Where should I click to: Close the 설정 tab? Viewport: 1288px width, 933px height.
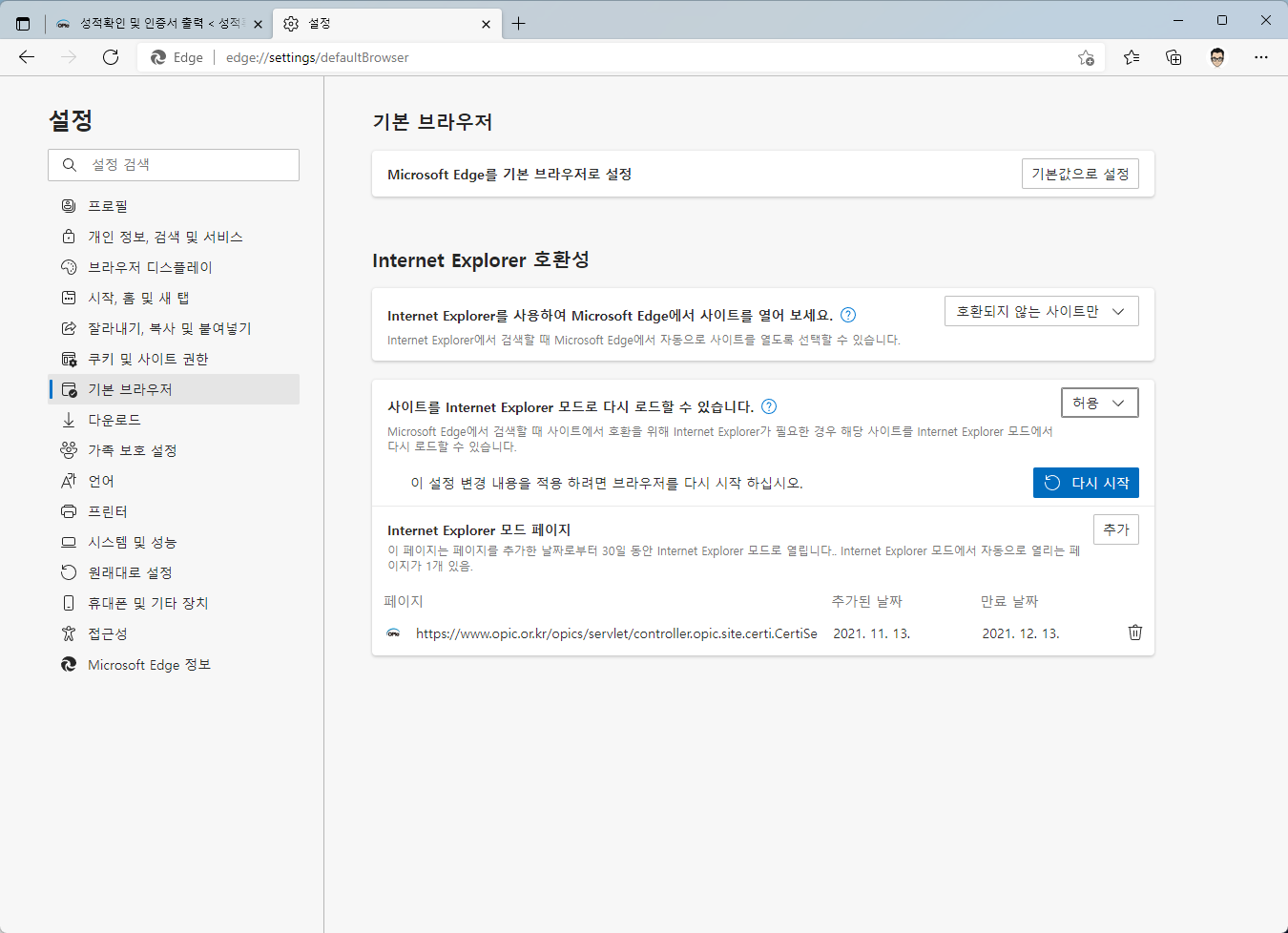pyautogui.click(x=486, y=24)
